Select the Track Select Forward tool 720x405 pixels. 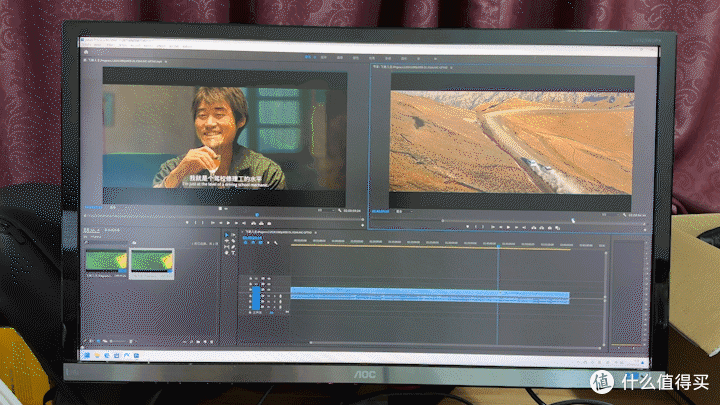(x=233, y=235)
